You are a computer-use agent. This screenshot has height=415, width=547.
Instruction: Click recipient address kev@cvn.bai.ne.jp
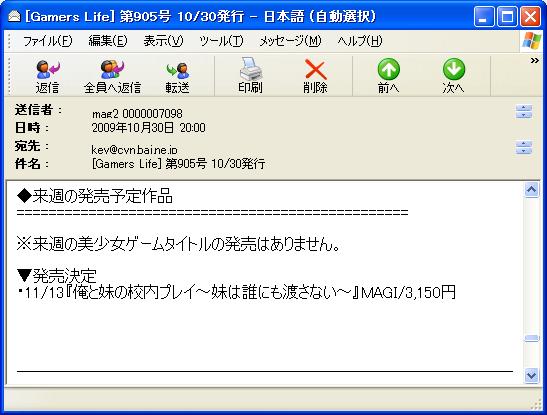click(x=134, y=150)
